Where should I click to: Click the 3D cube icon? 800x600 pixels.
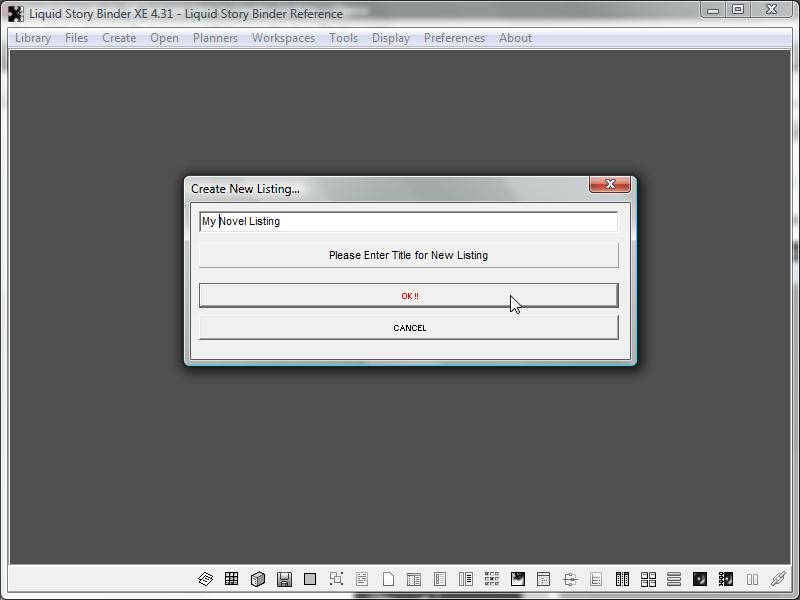coord(258,579)
